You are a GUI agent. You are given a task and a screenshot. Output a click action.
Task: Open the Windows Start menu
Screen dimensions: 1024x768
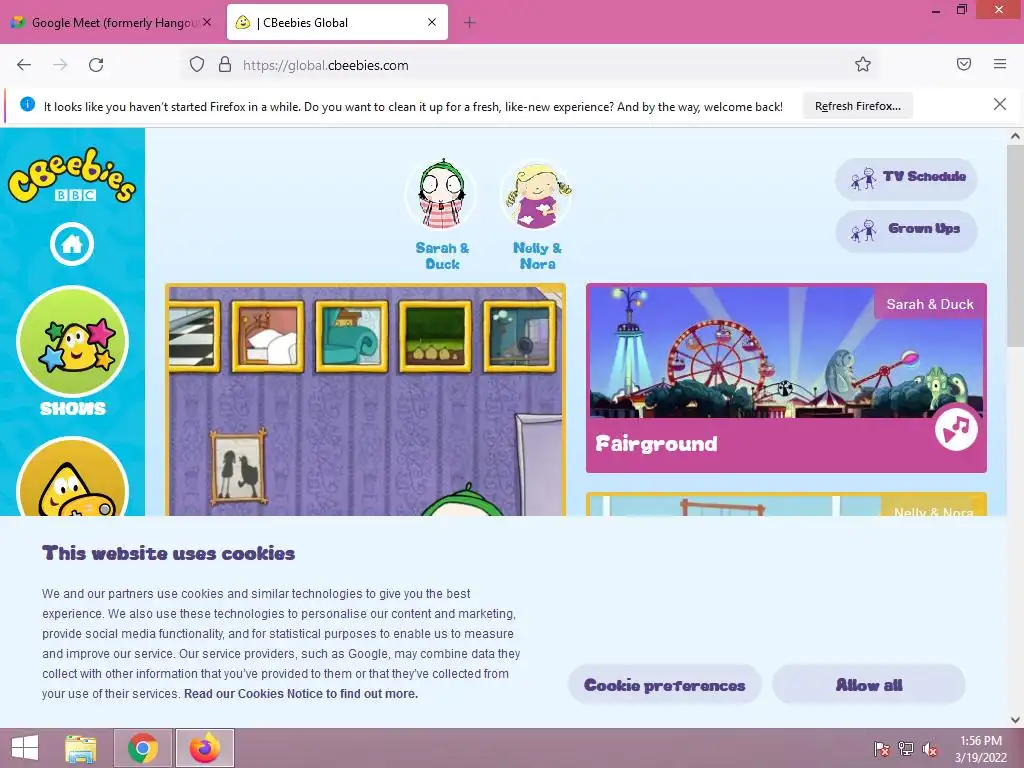[25, 748]
